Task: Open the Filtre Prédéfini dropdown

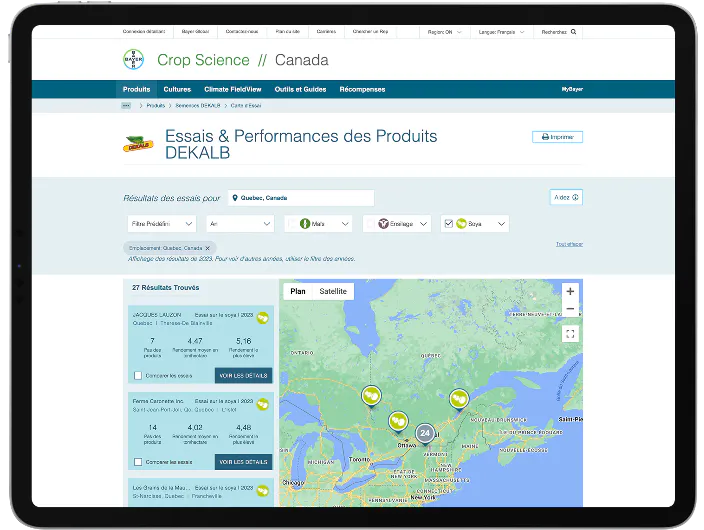Action: 162,224
